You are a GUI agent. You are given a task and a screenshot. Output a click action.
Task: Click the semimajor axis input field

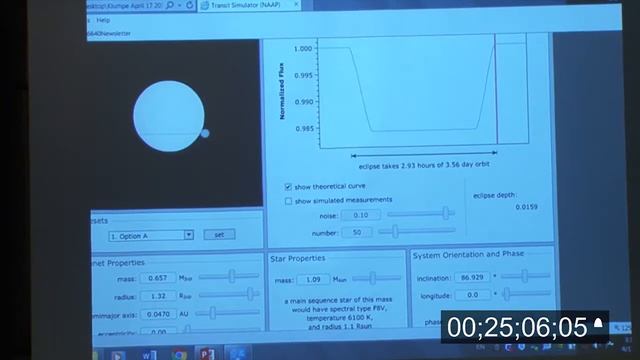click(158, 314)
